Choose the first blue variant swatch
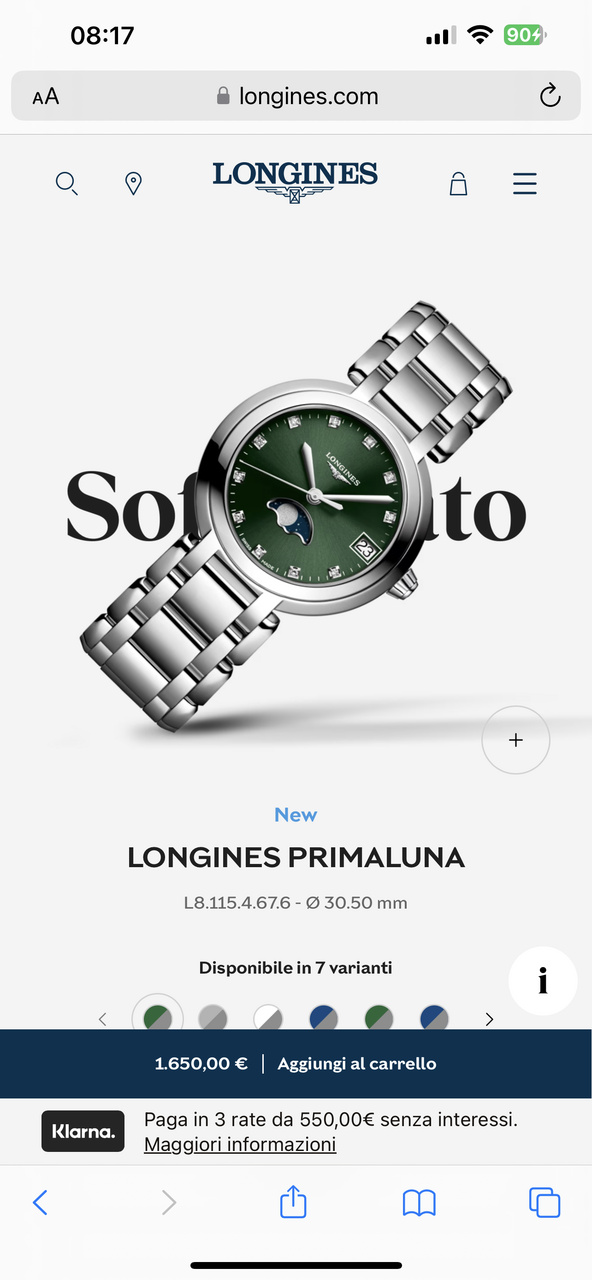 (x=324, y=1019)
